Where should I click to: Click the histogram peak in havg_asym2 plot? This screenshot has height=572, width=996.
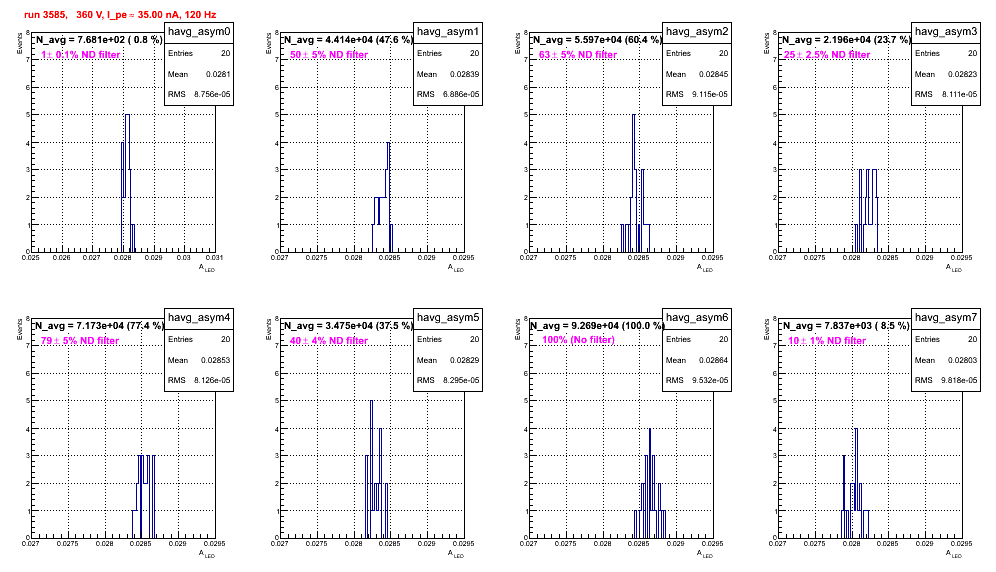(x=633, y=116)
